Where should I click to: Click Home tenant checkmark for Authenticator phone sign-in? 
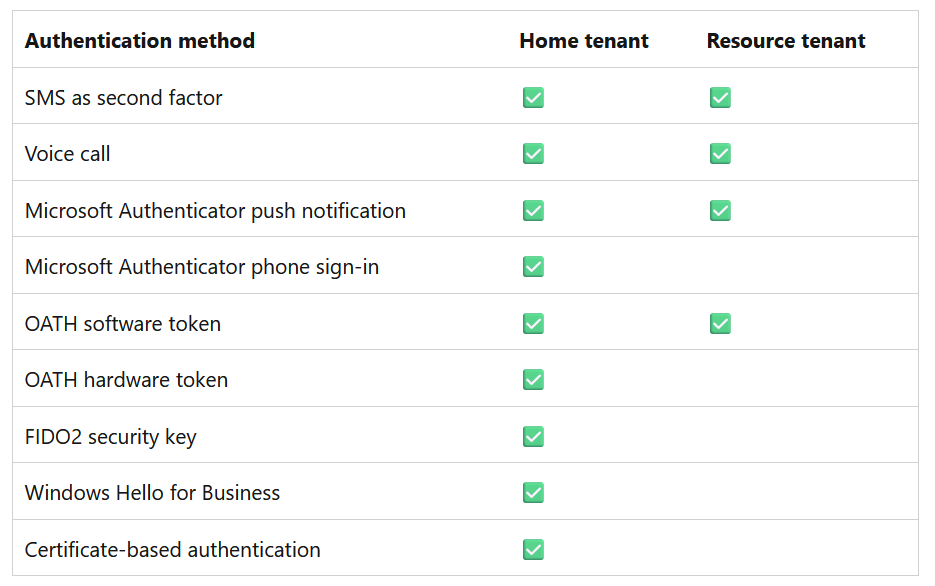533,266
